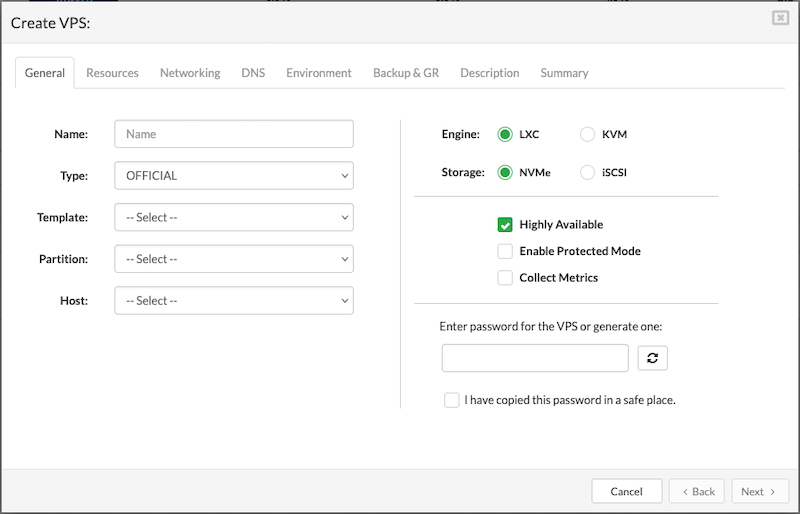
Task: Close the Create VPS dialog
Action: (x=779, y=18)
